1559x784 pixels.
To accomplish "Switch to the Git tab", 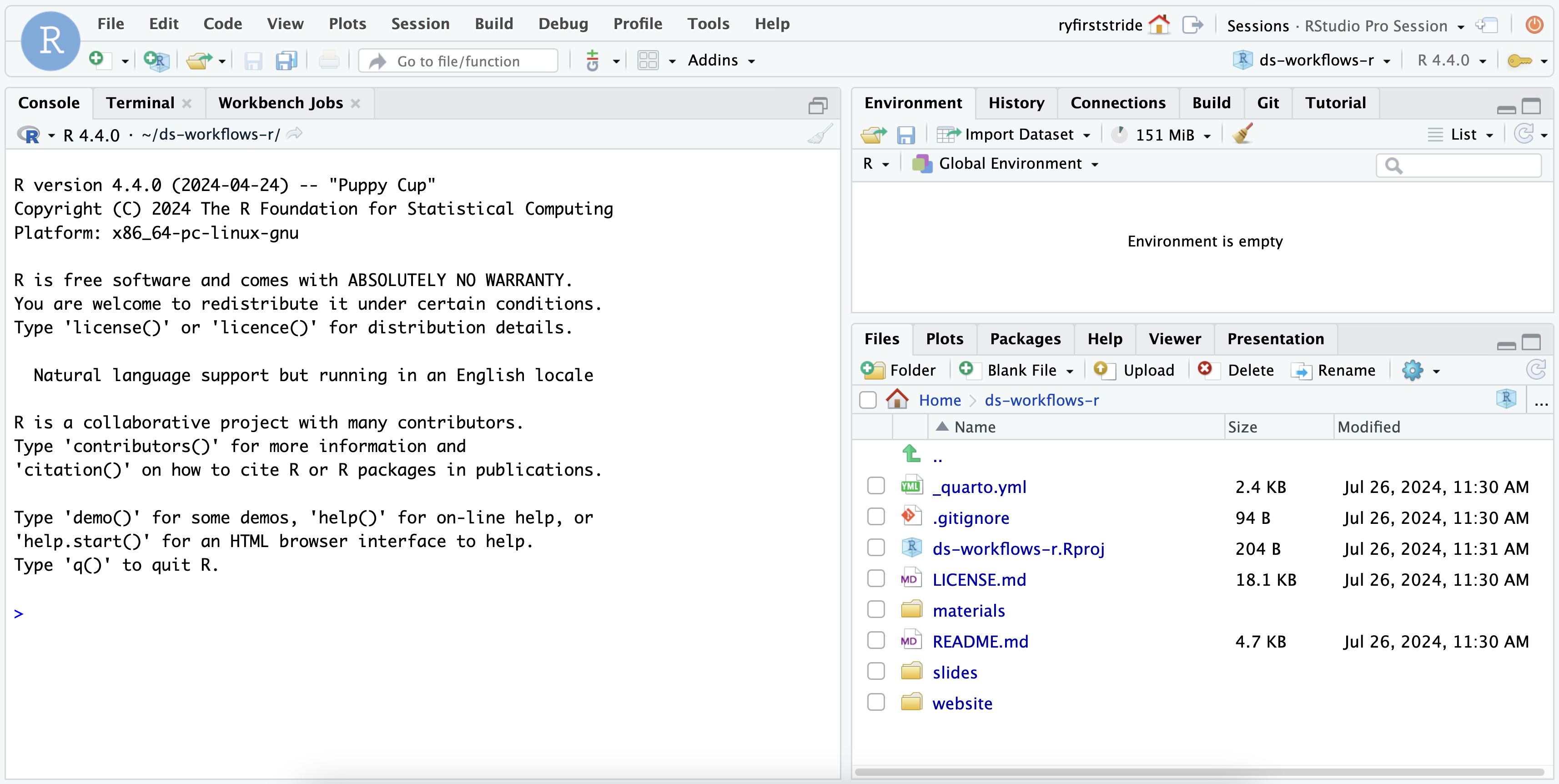I will [x=1267, y=103].
